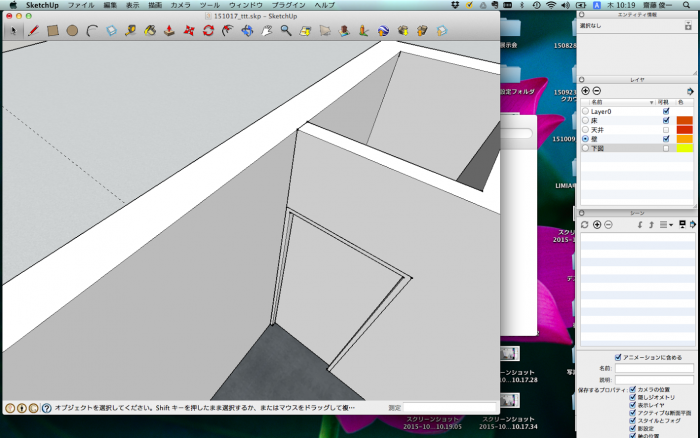
Task: Pick the Pencil line tool
Action: click(x=32, y=31)
